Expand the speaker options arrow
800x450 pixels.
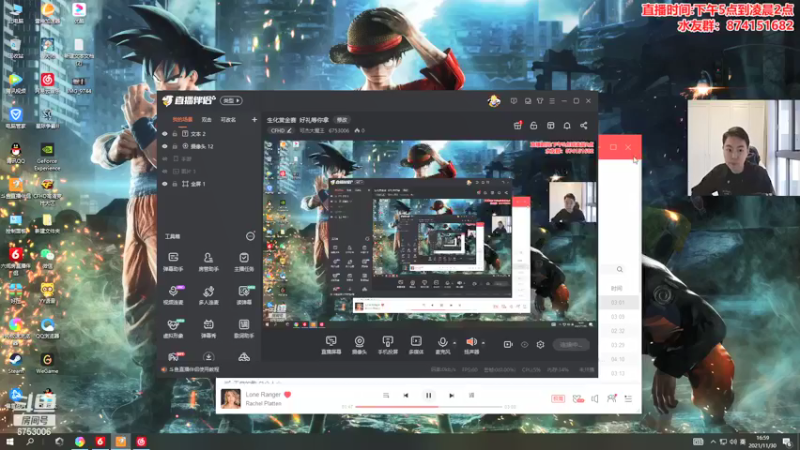483,343
